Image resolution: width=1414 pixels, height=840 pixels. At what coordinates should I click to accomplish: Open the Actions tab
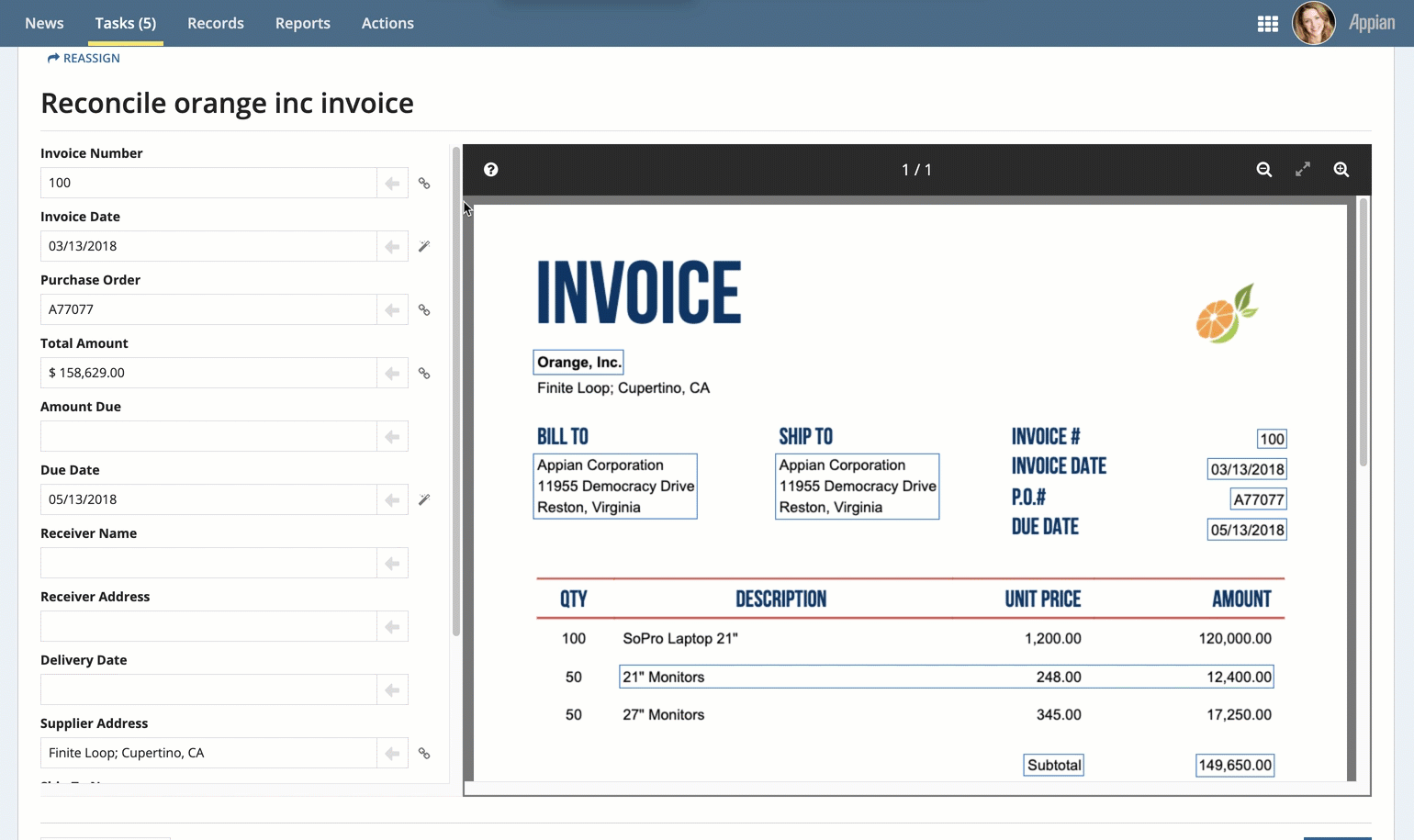click(387, 23)
